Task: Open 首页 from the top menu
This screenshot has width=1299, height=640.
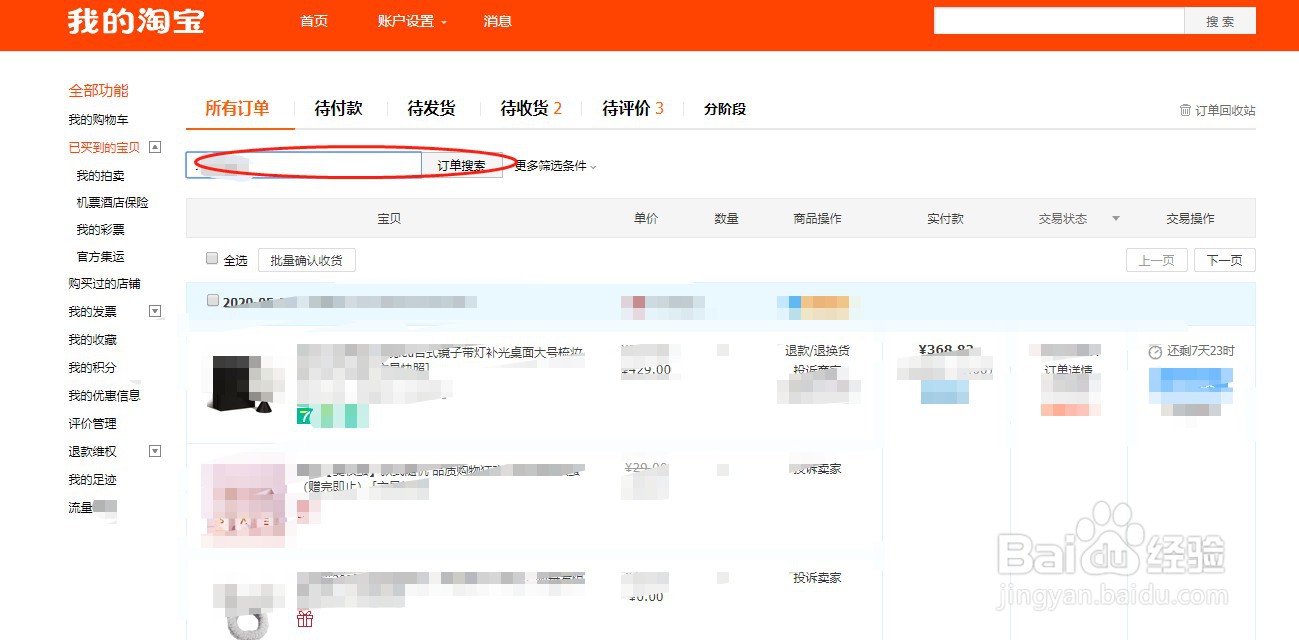Action: (x=314, y=21)
